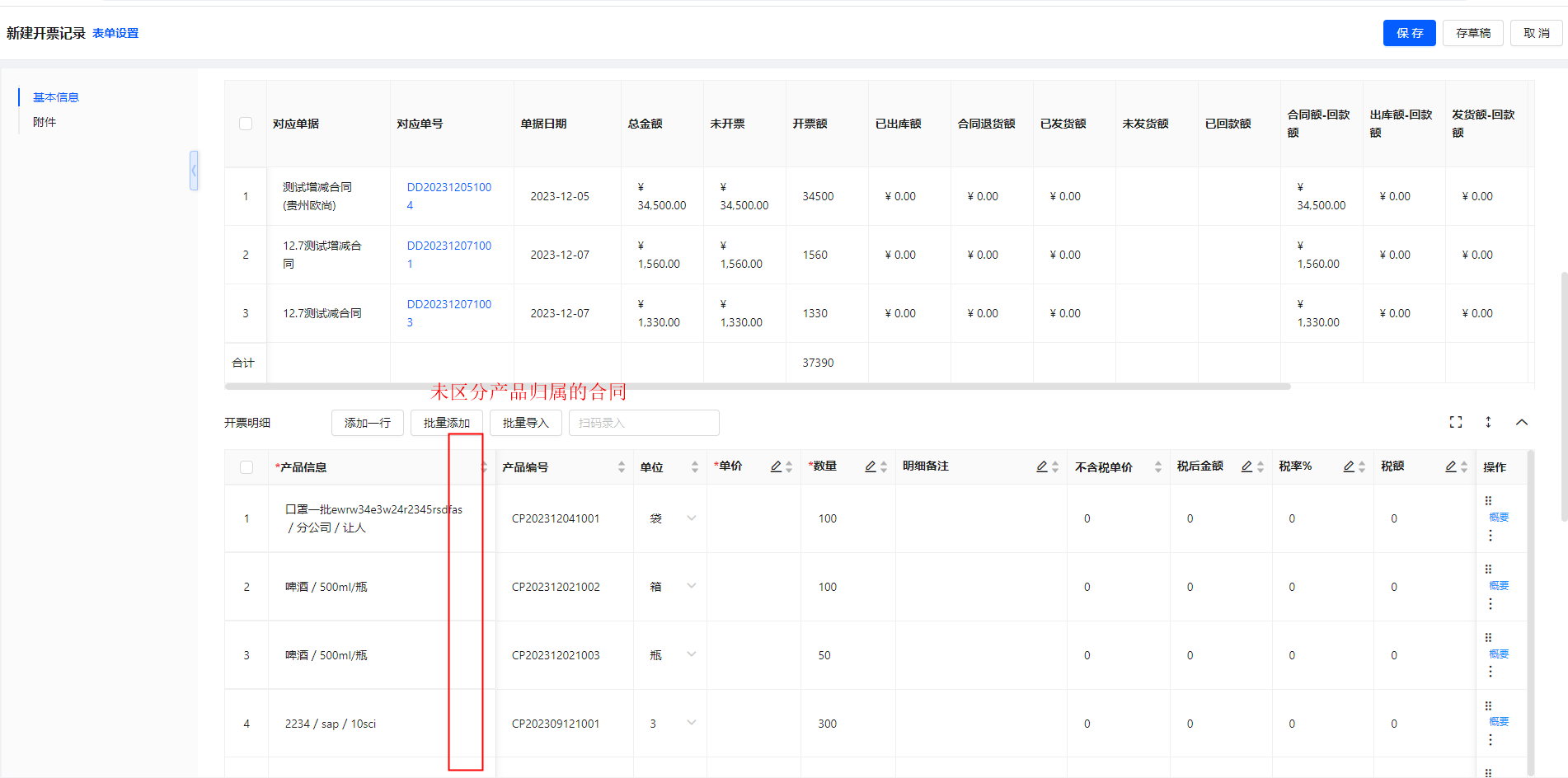Image resolution: width=1568 pixels, height=778 pixels.
Task: Click drag handle icon for CP202312021003 row
Action: [1488, 637]
